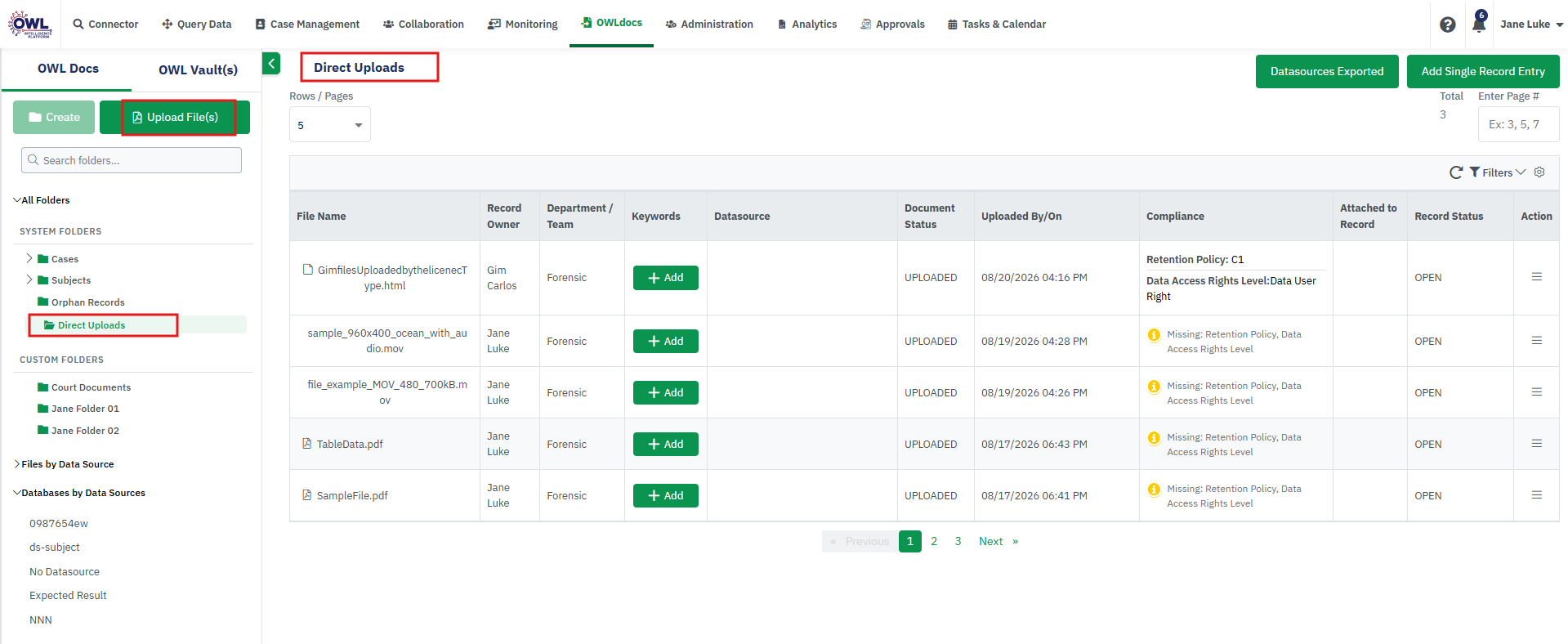1568x644 pixels.
Task: Open action menu for SampleFile.pdf
Action: pos(1537,495)
